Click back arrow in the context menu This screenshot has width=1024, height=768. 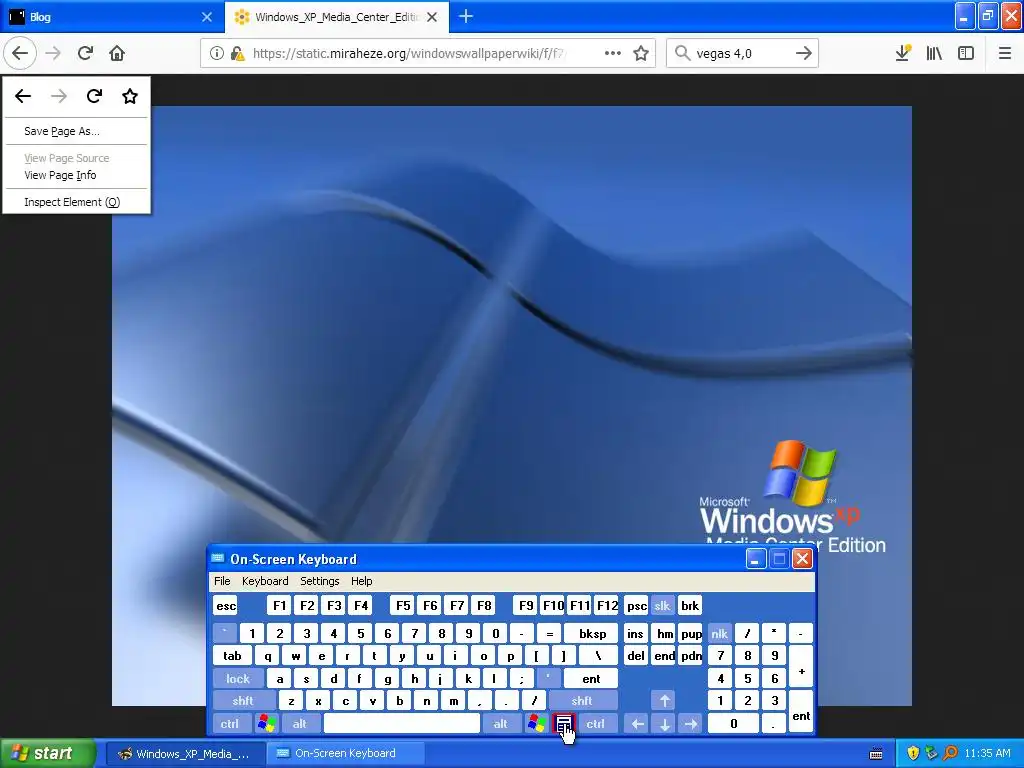(23, 97)
